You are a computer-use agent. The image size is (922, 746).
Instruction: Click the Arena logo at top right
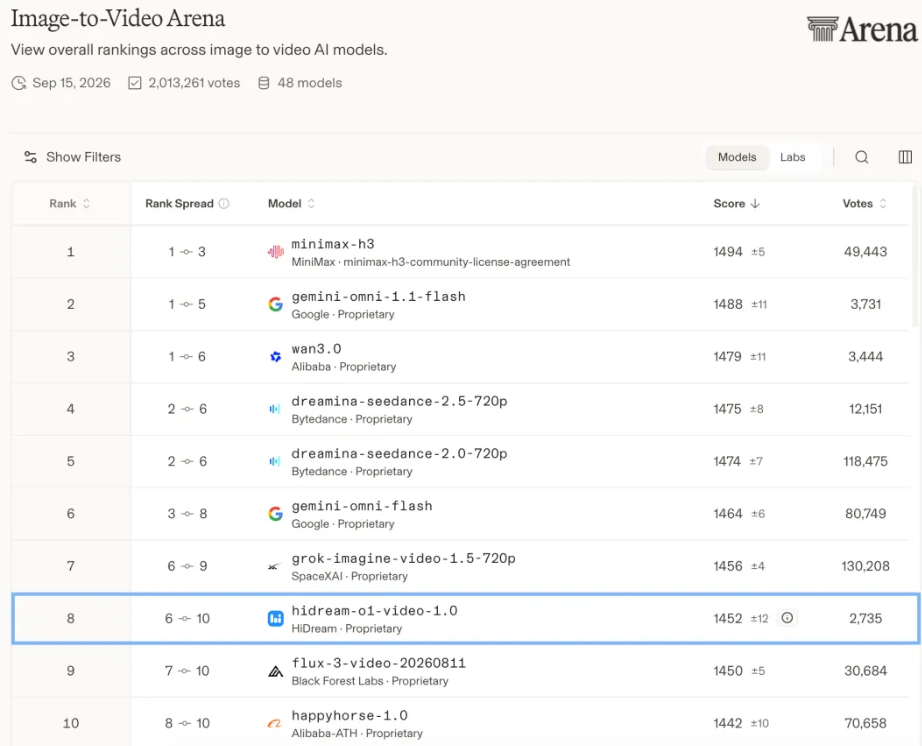point(861,29)
